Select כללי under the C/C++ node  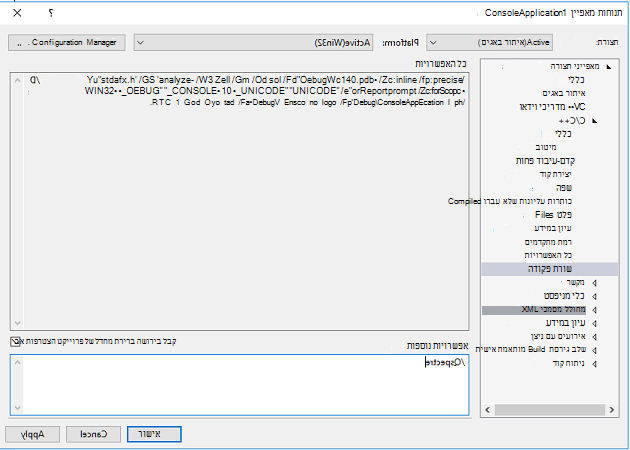coord(563,133)
